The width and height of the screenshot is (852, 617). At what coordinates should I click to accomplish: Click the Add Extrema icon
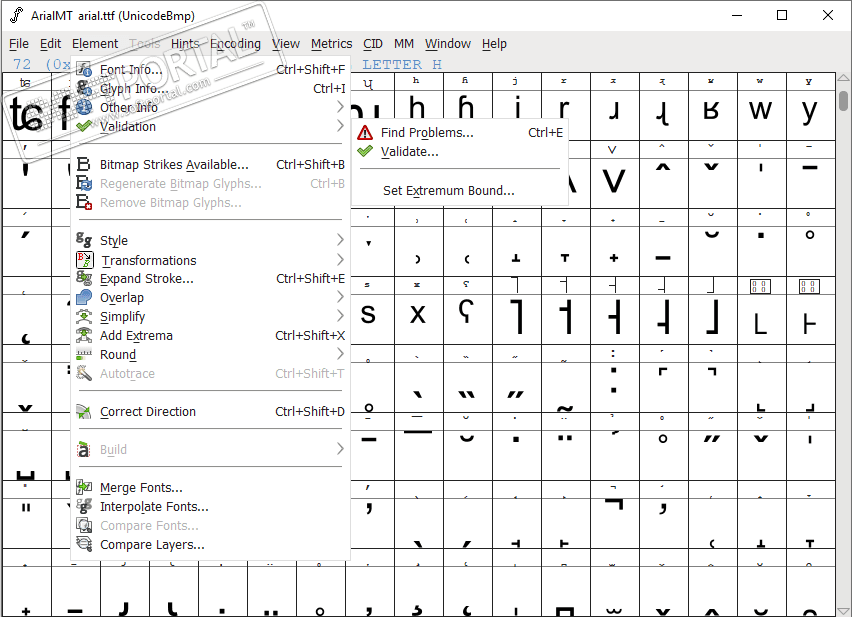click(x=84, y=335)
